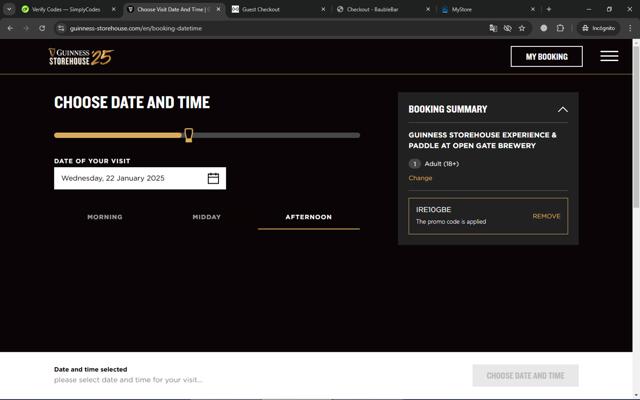This screenshot has width=640, height=400.
Task: Click the circular icon beside extensions
Action: (x=543, y=28)
